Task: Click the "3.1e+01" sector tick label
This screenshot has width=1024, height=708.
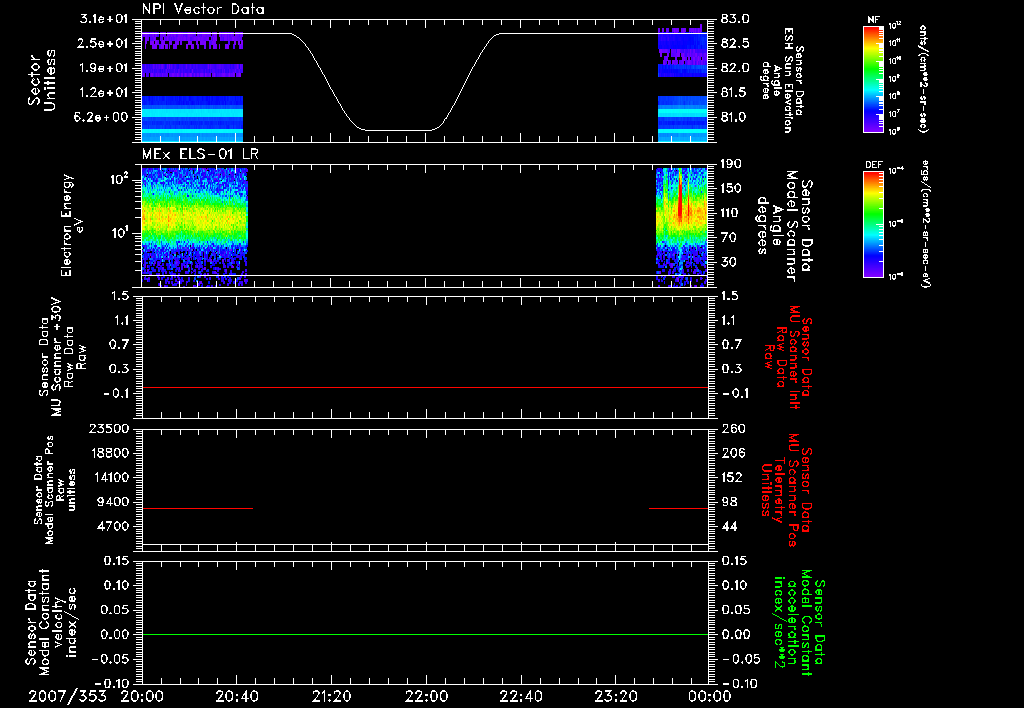Action: [x=104, y=18]
